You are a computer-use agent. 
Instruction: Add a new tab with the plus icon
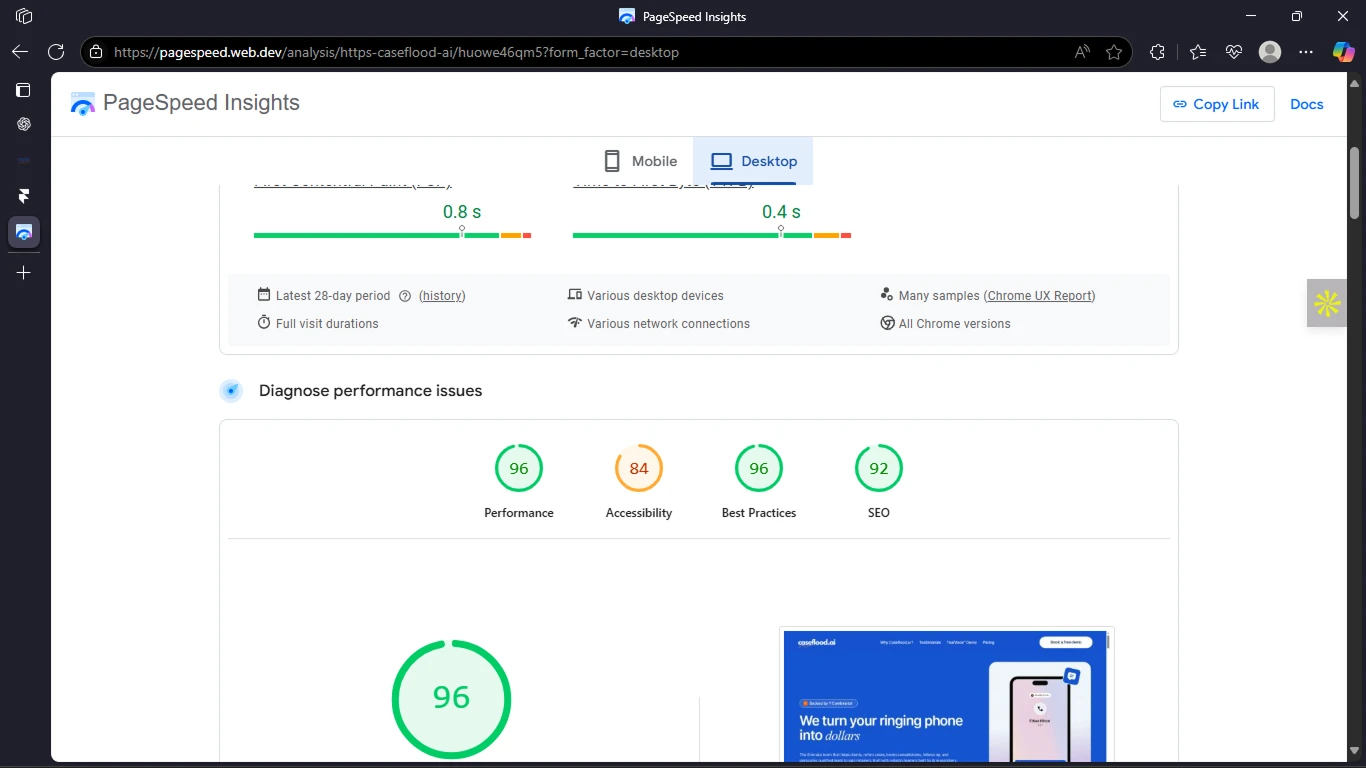[24, 272]
